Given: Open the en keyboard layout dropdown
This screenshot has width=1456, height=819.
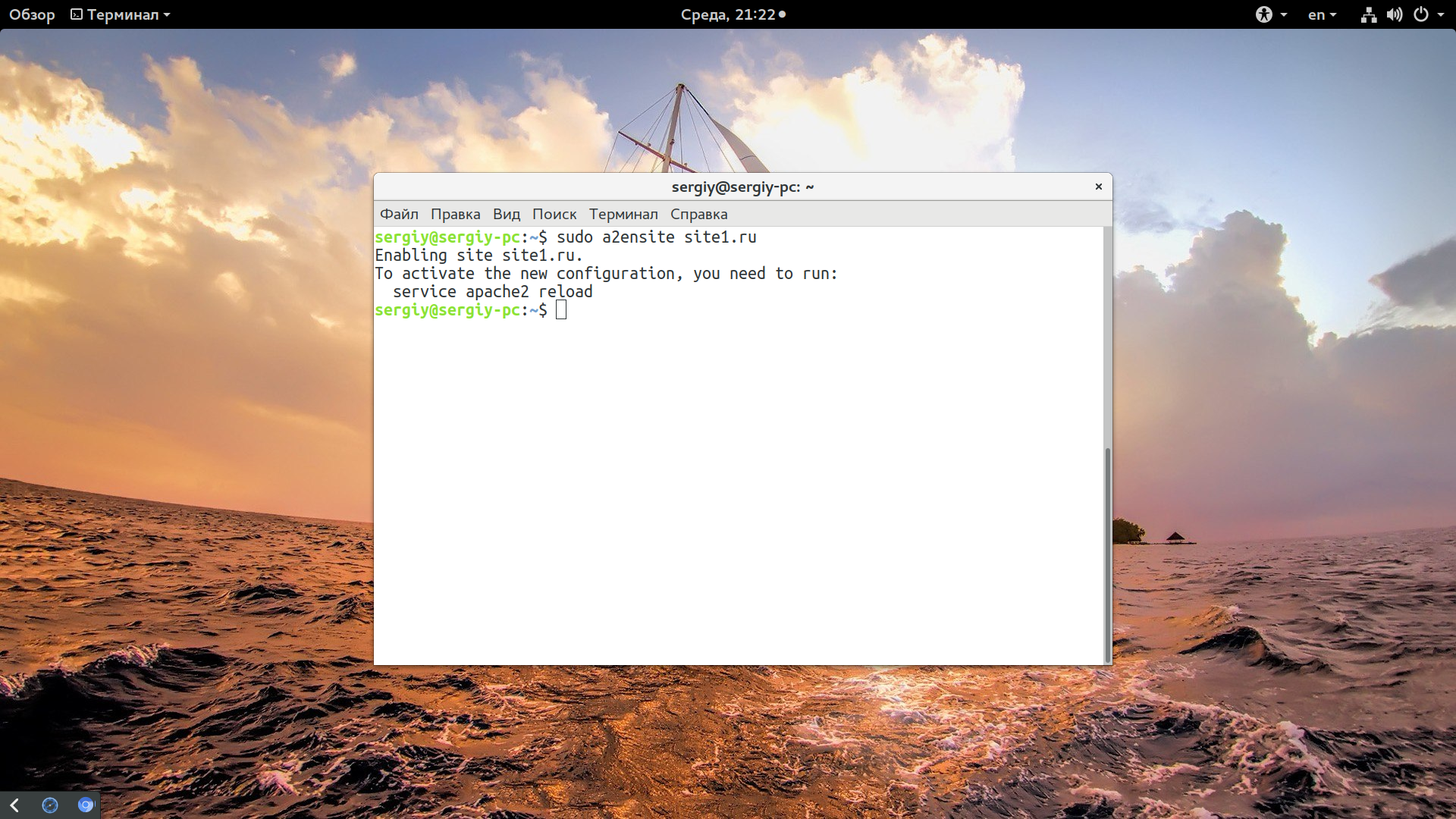Looking at the screenshot, I should click(1322, 14).
